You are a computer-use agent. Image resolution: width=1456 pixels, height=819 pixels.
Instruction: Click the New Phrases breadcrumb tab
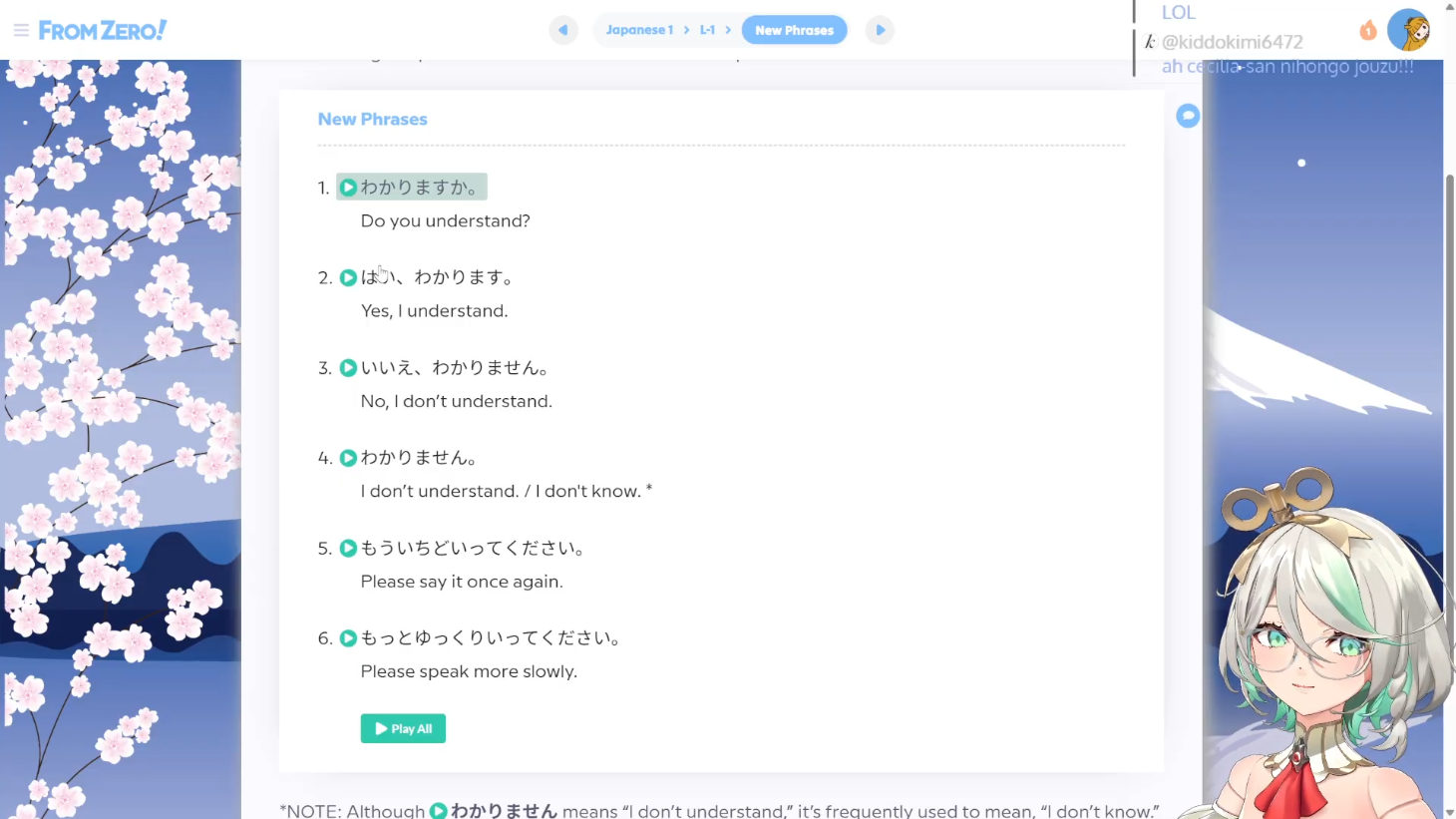pos(794,30)
